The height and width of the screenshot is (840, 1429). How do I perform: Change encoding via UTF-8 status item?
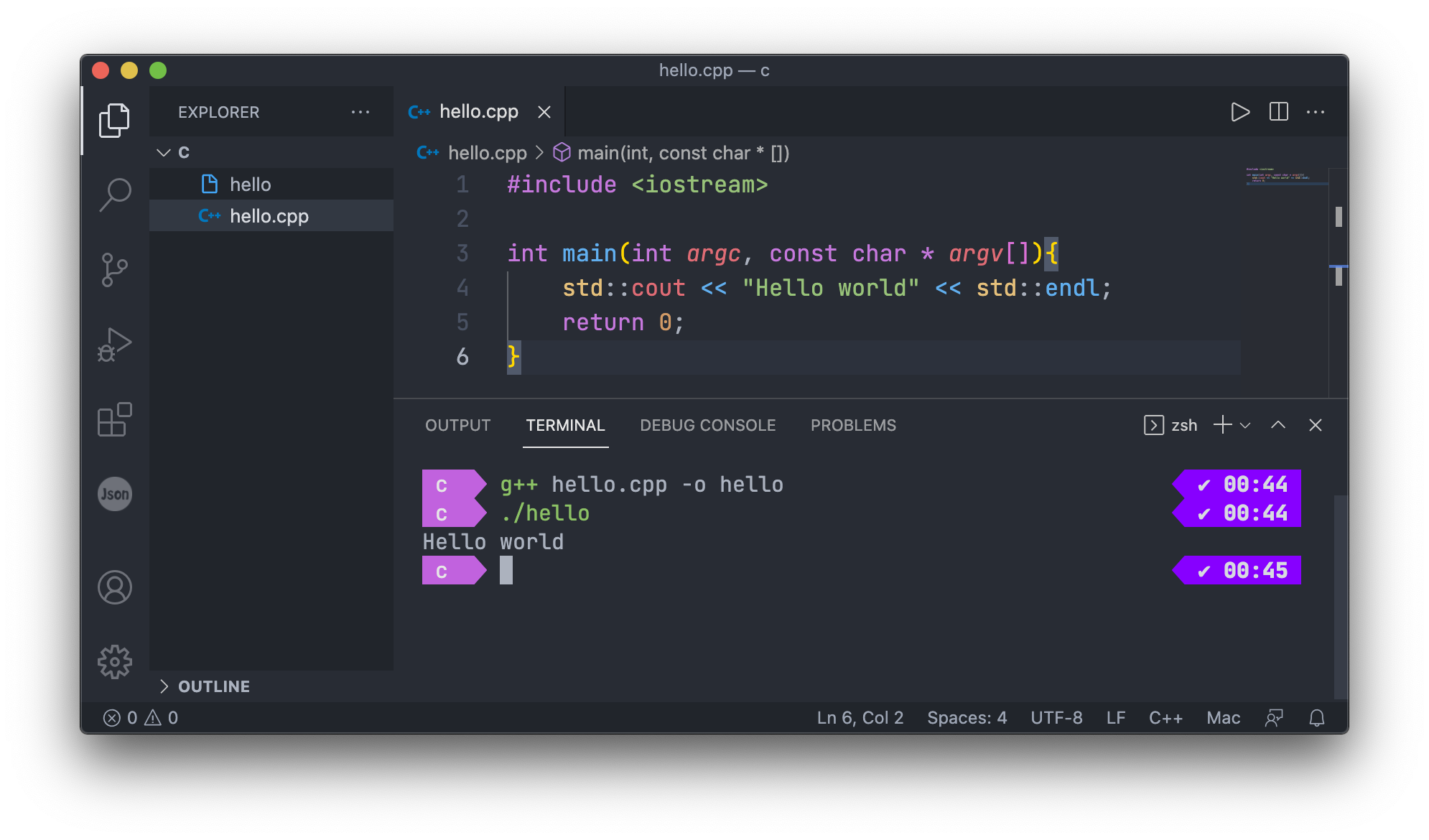(1056, 718)
